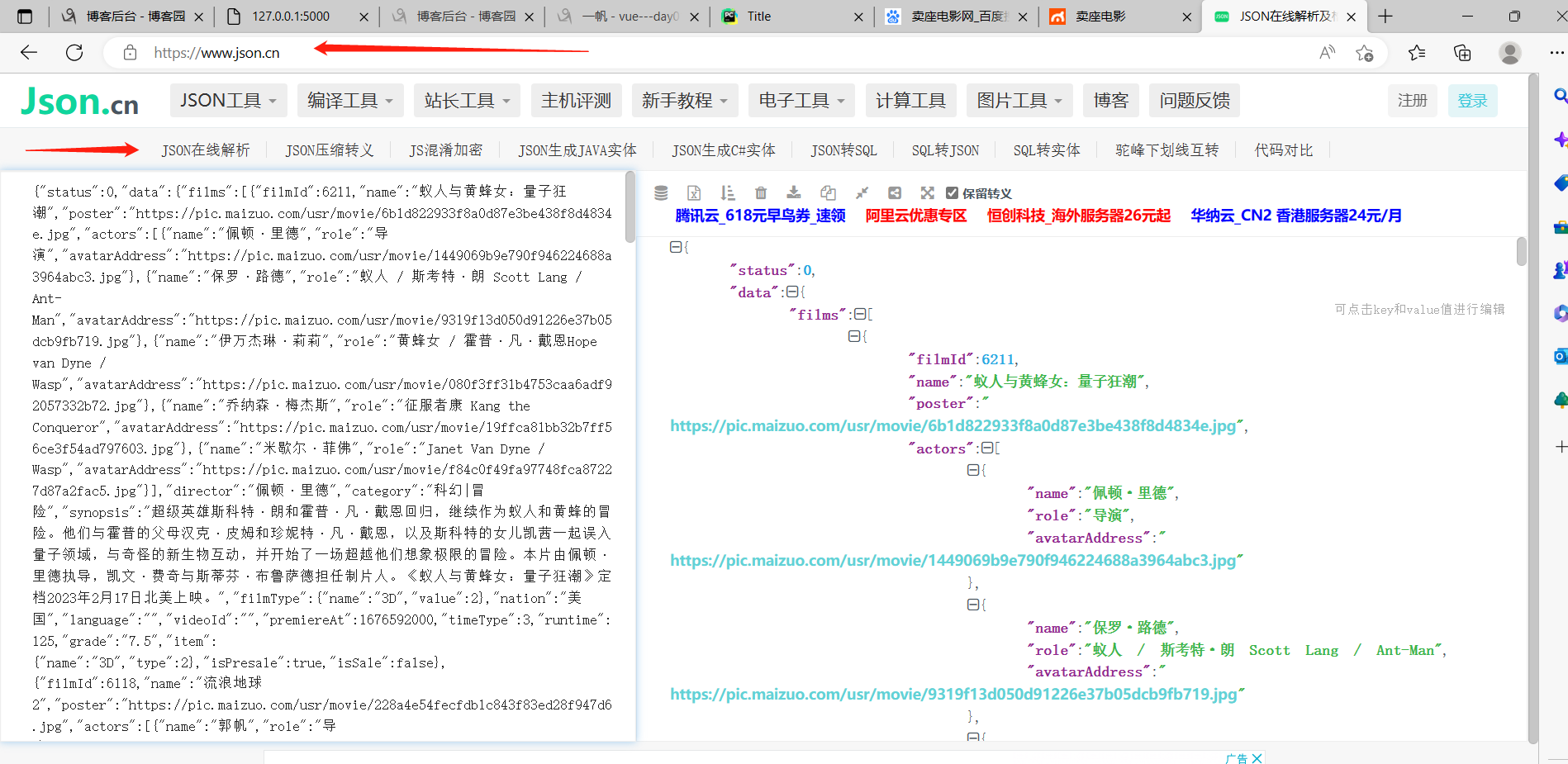Click the database/format icon in JSON viewer toolbar
The width and height of the screenshot is (1568, 764).
tap(661, 192)
